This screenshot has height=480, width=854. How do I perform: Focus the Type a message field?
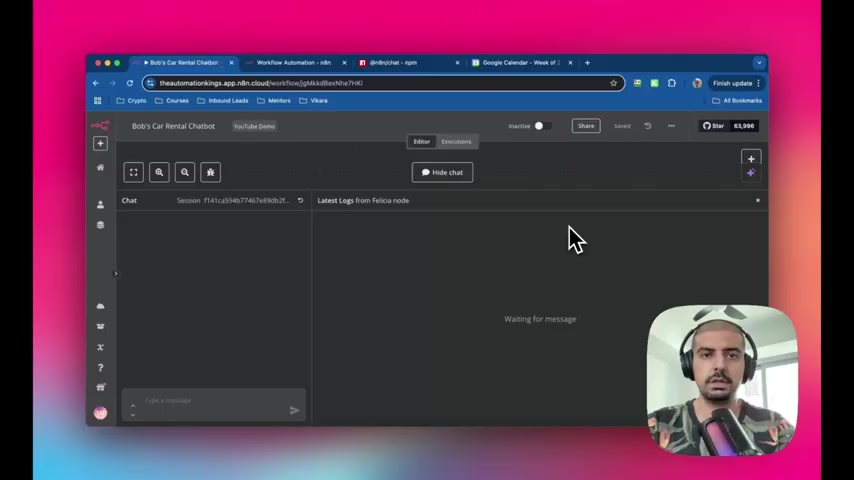[214, 405]
